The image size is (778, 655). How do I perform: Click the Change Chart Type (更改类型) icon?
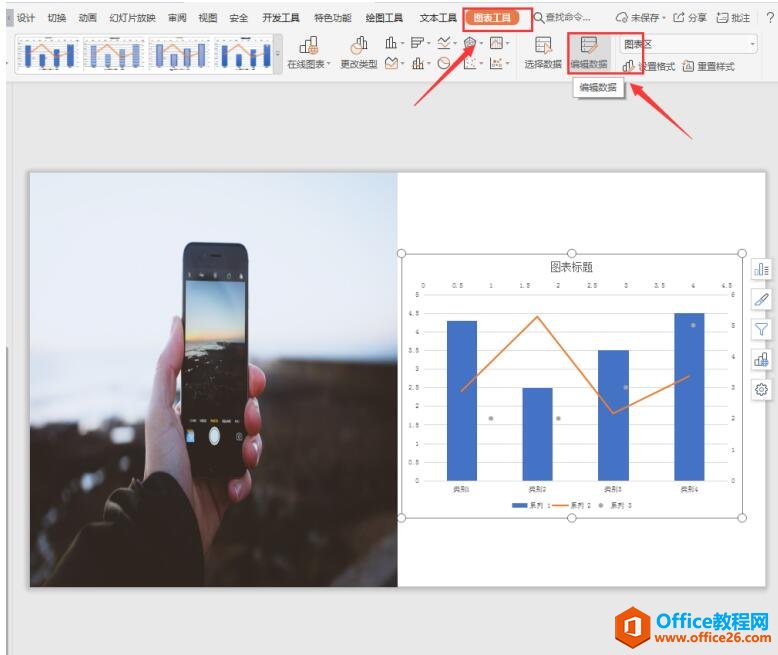[359, 53]
